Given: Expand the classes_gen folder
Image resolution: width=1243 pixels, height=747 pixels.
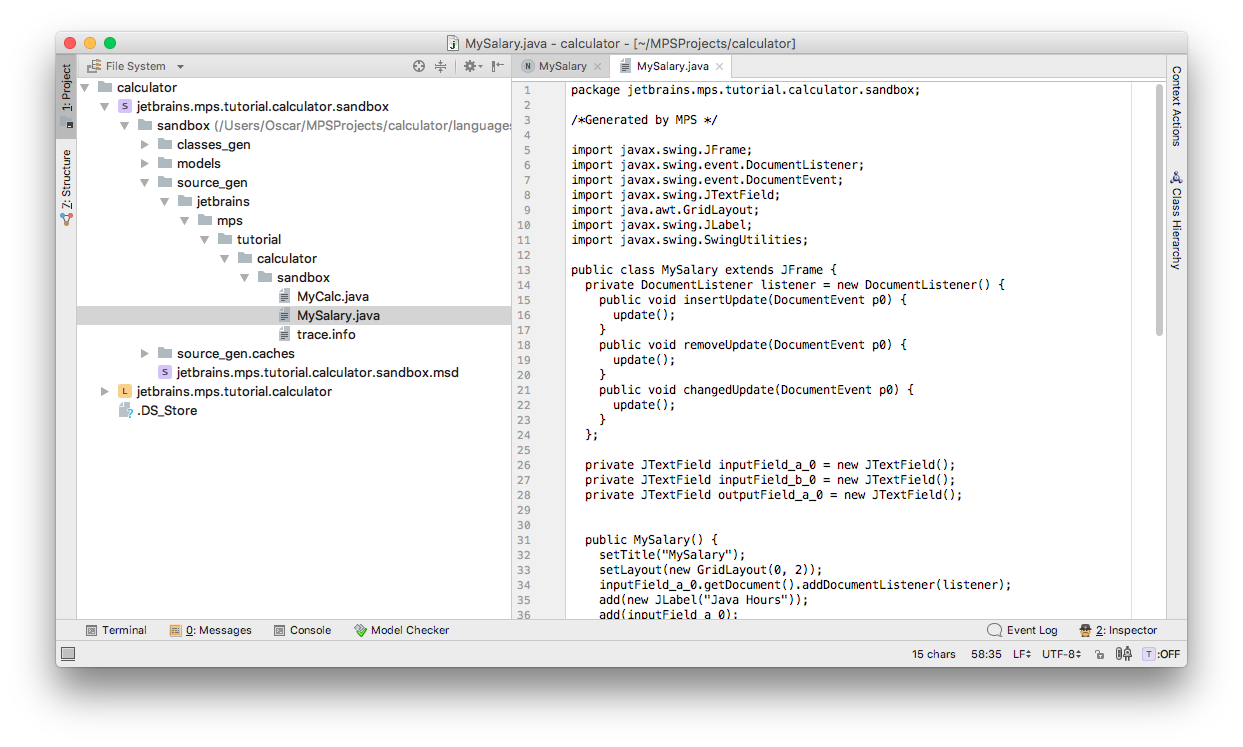Looking at the screenshot, I should [144, 144].
